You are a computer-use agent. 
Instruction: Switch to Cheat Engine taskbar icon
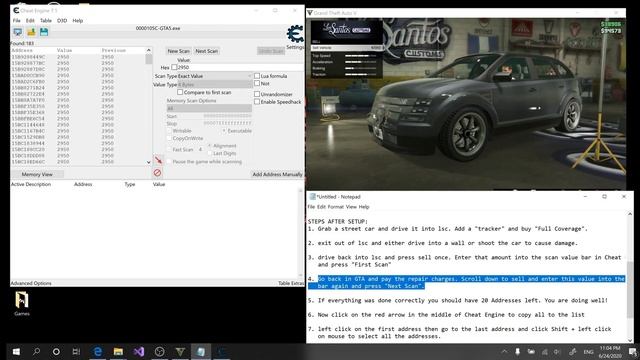[x=222, y=351]
